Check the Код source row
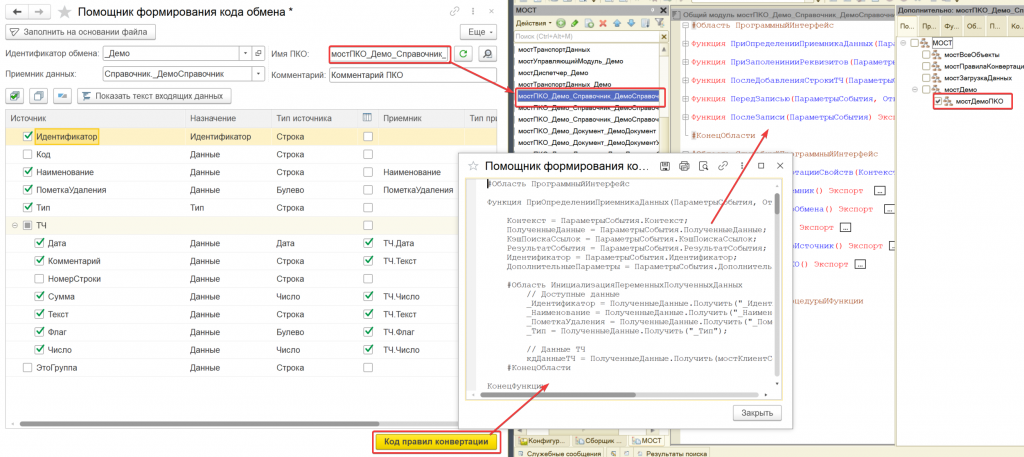1024x457 pixels. click(x=27, y=154)
